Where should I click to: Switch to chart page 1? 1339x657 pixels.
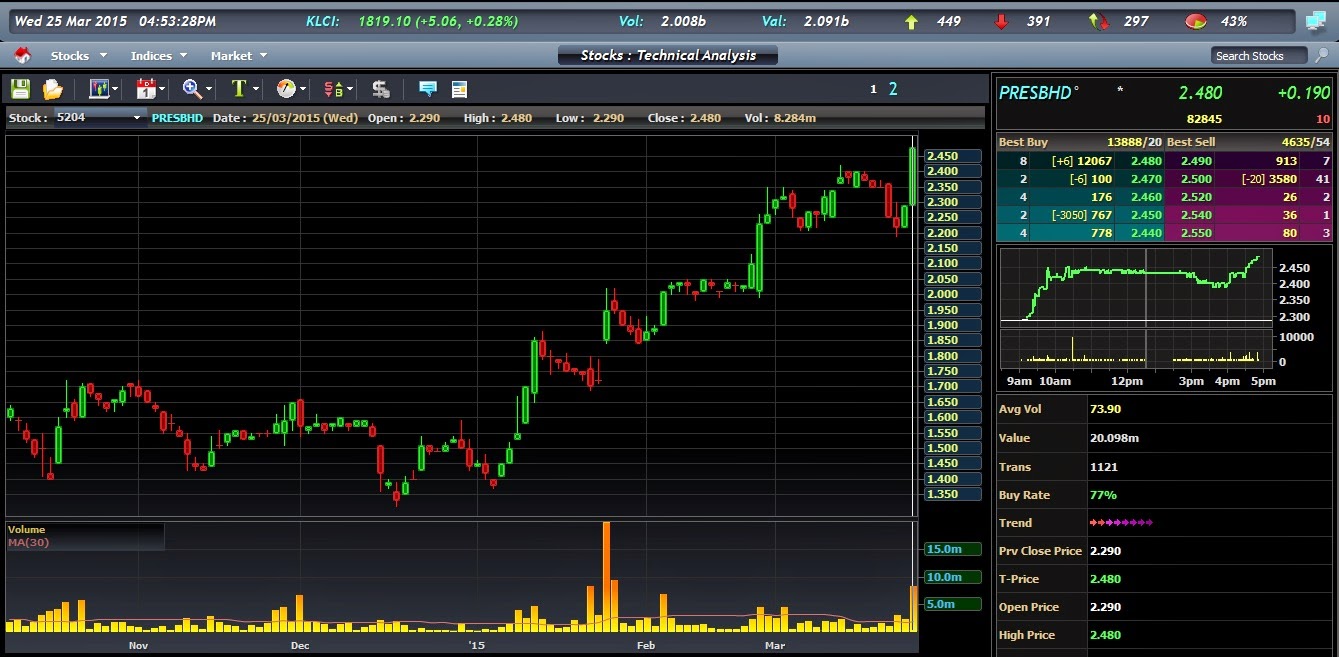[873, 90]
